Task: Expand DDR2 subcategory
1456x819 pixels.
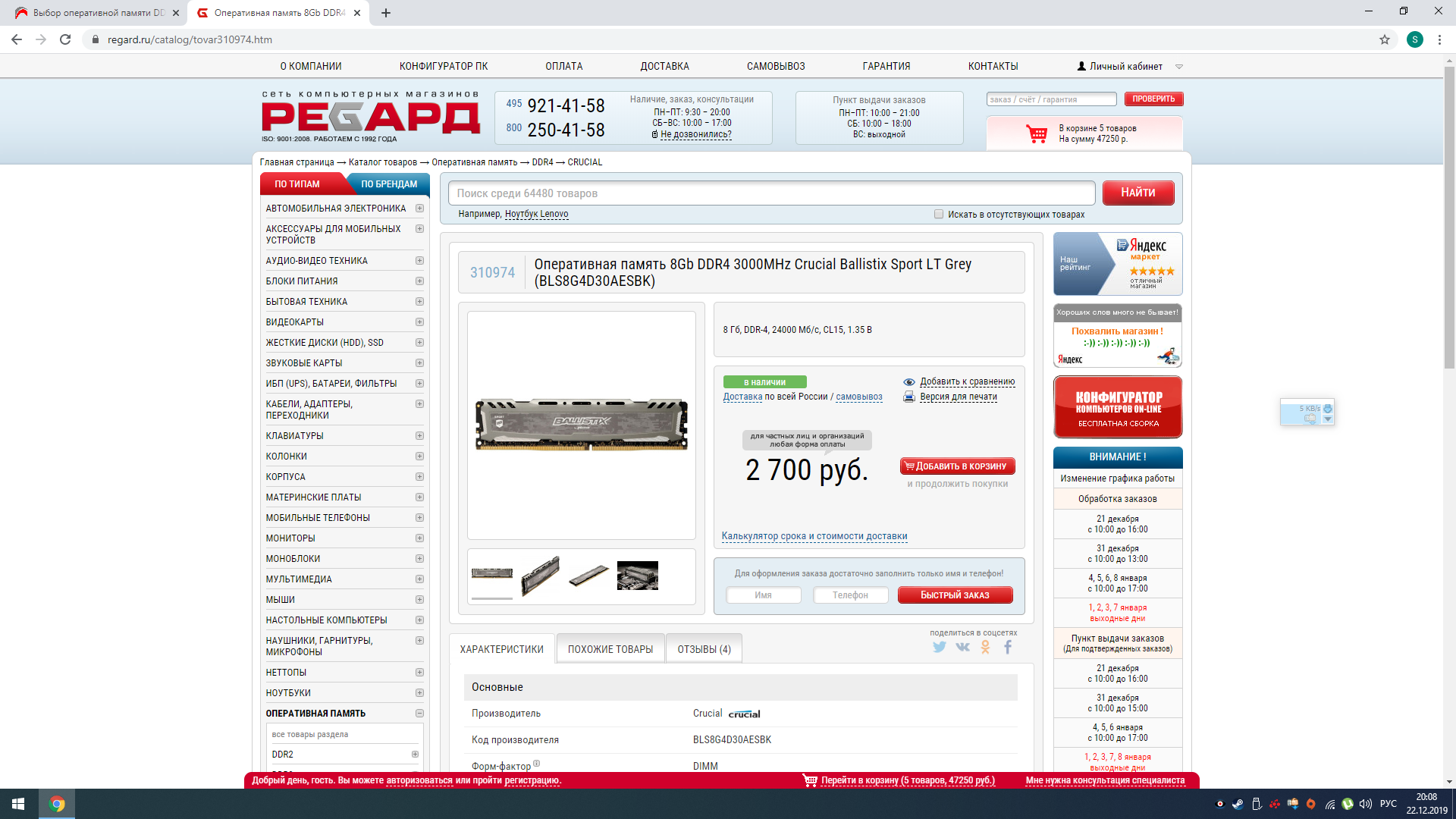Action: coord(415,755)
